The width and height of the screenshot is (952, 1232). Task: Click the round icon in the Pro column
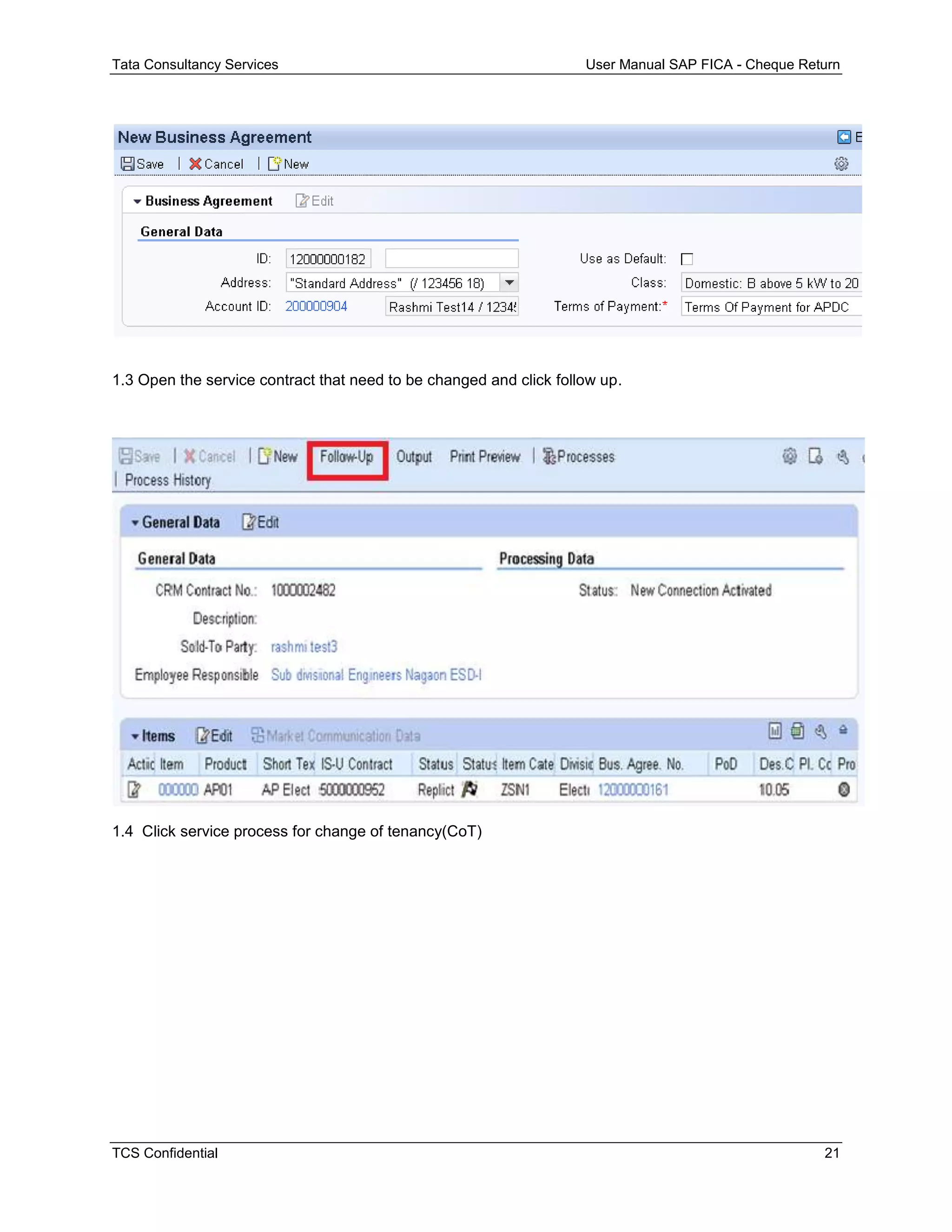844,790
